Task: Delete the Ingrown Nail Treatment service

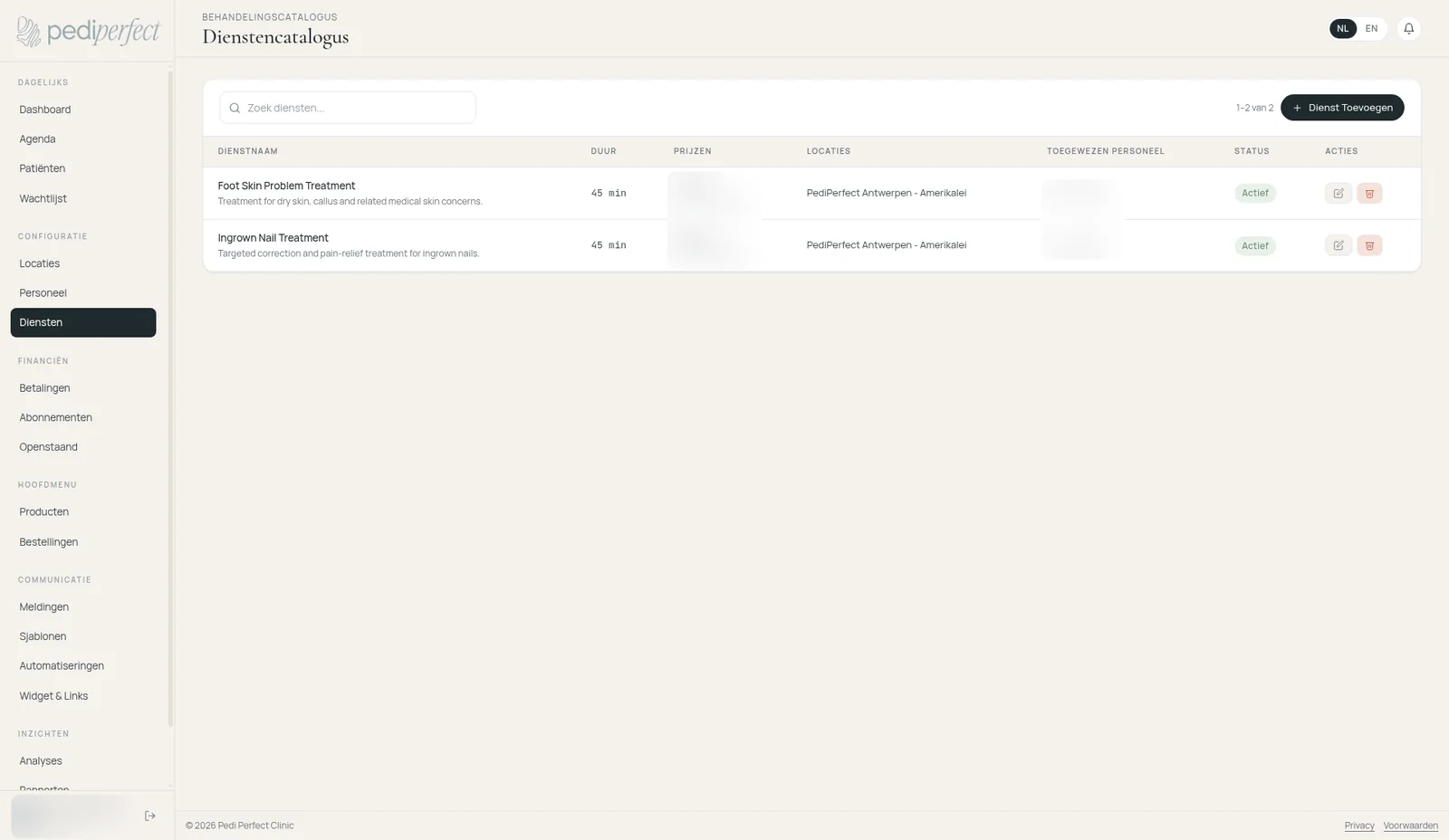Action: 1369,245
